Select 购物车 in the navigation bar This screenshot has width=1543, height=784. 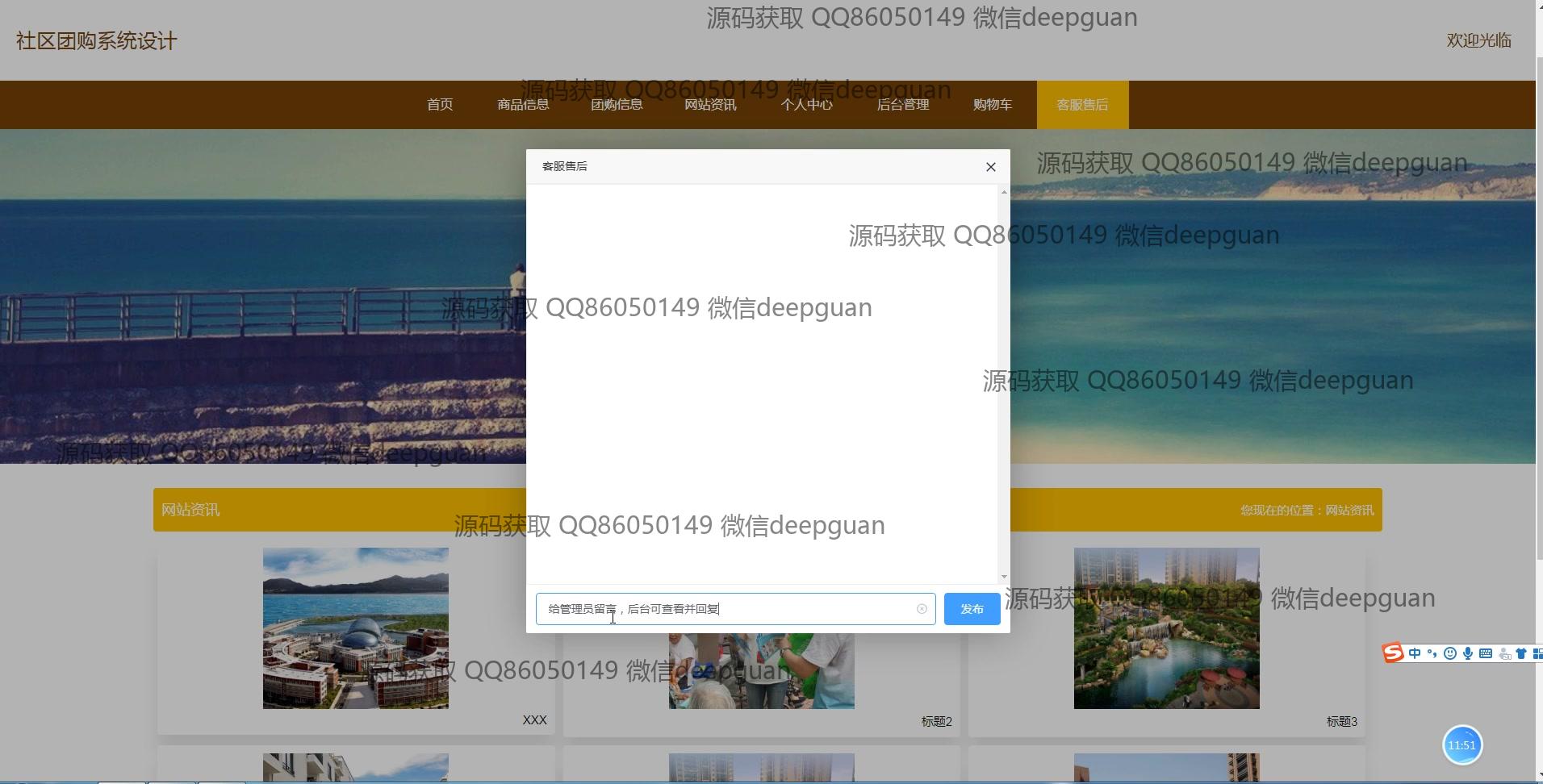click(993, 105)
